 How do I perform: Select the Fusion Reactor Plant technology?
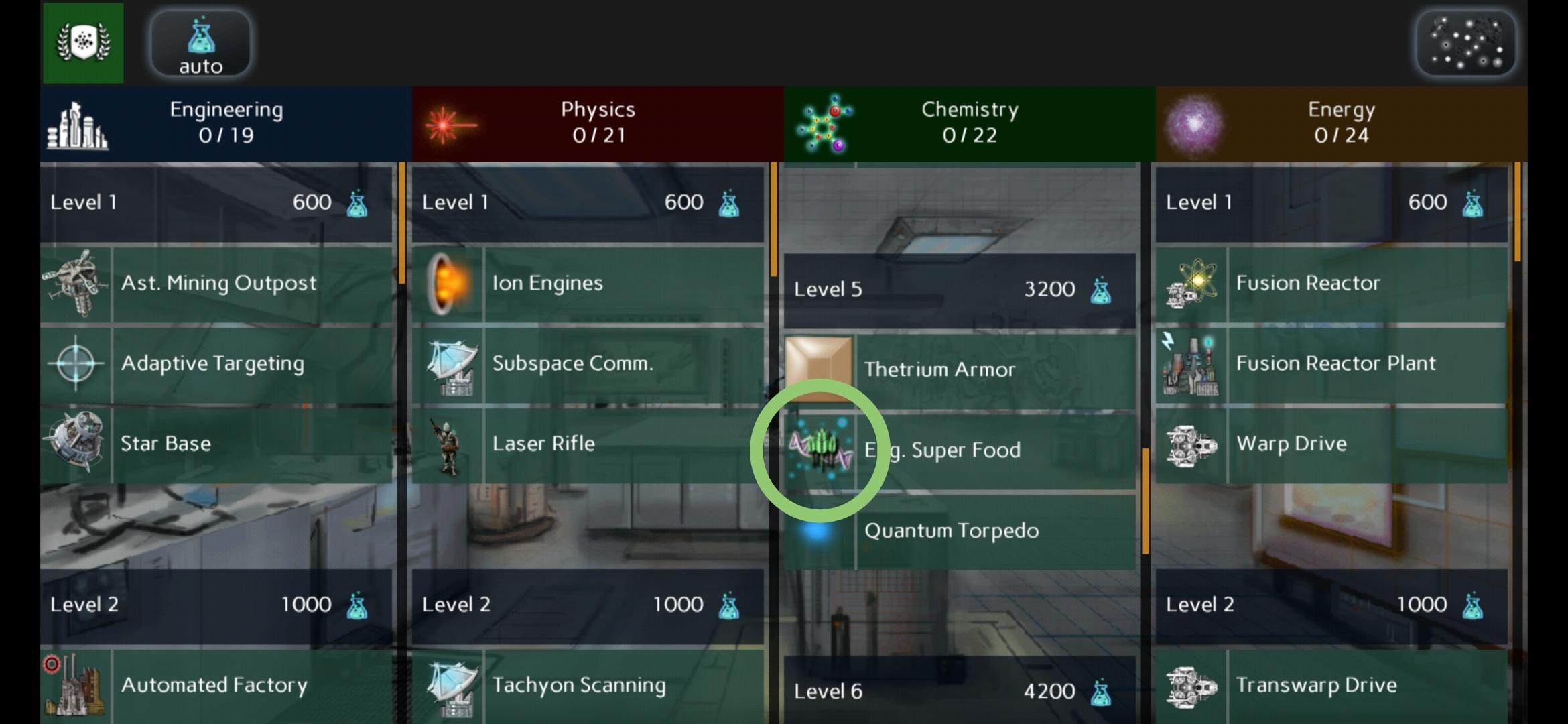point(1331,364)
